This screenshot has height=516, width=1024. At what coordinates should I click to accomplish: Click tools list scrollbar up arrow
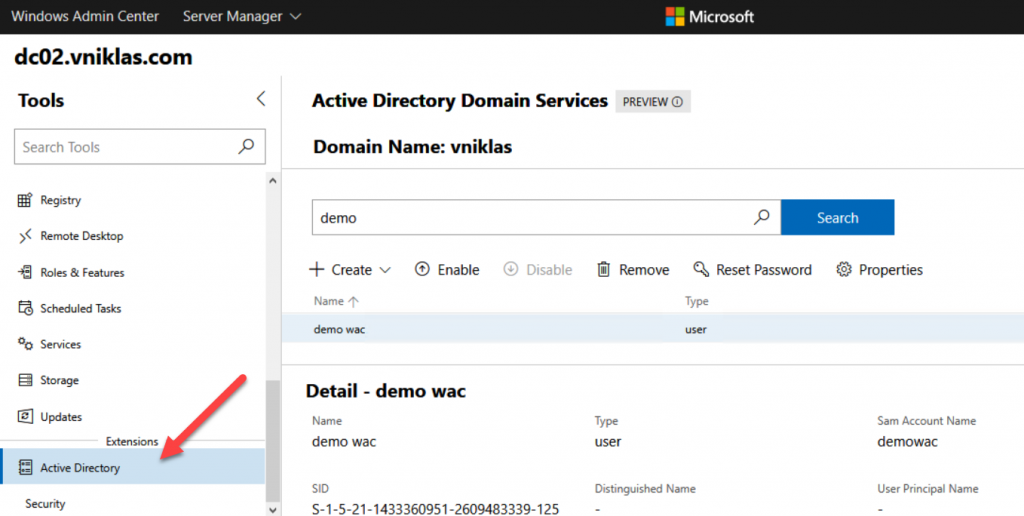(273, 181)
